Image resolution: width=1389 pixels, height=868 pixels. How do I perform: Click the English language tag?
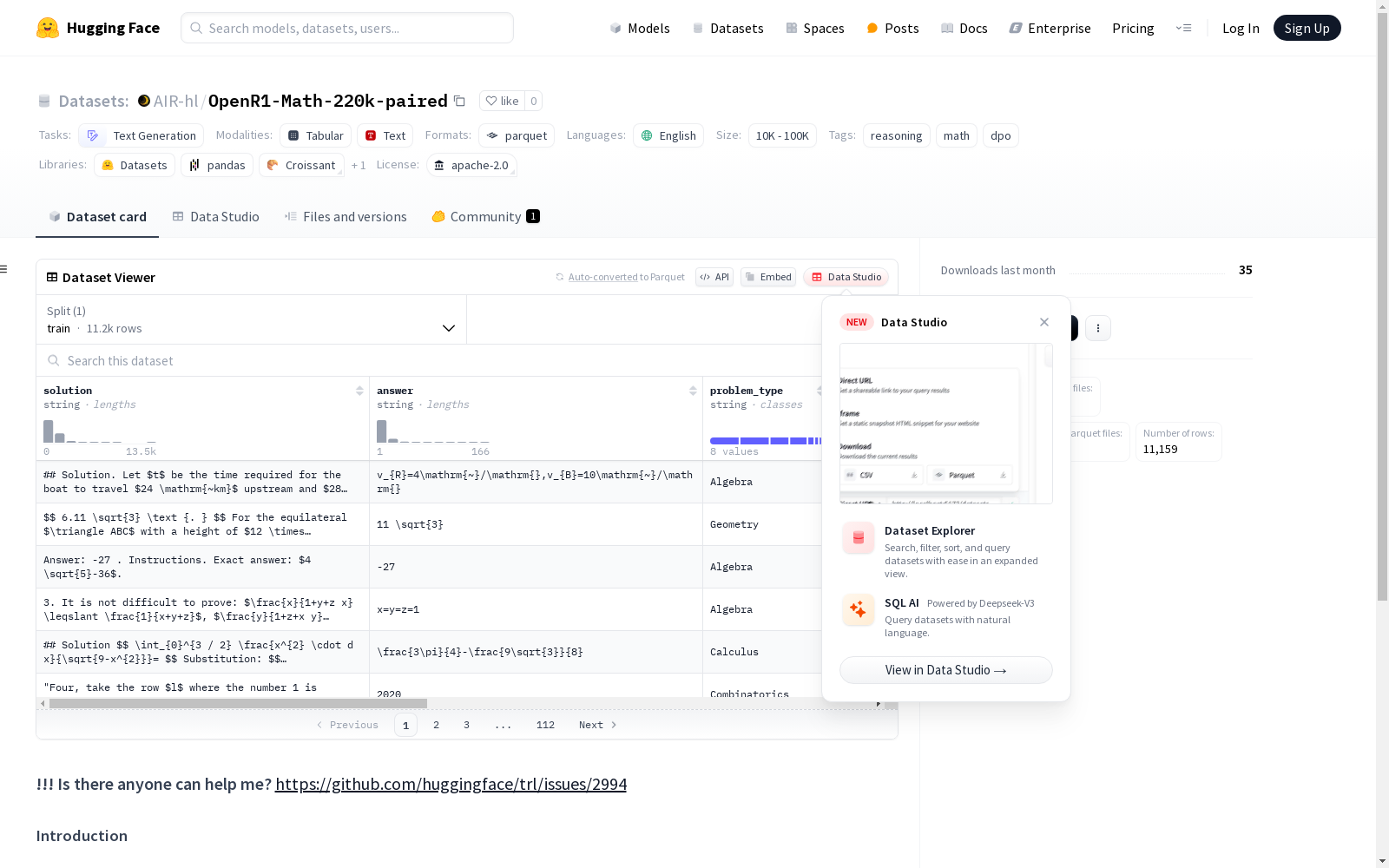668,135
